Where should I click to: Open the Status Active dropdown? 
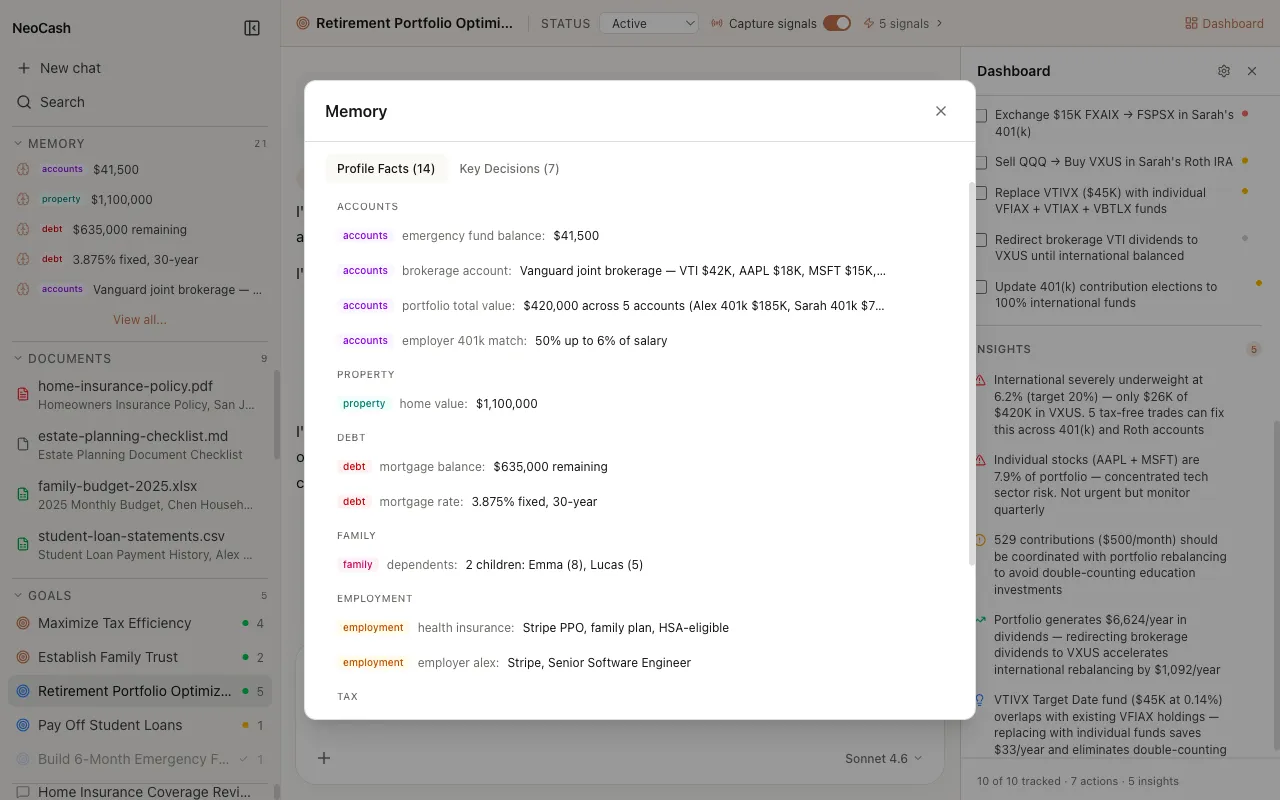(648, 23)
